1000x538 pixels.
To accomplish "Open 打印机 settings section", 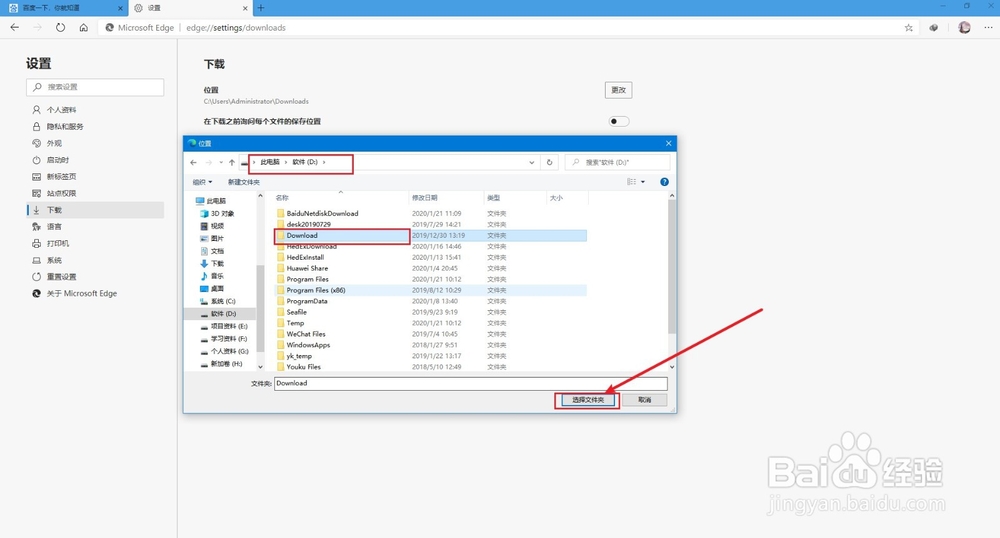I will [95, 243].
